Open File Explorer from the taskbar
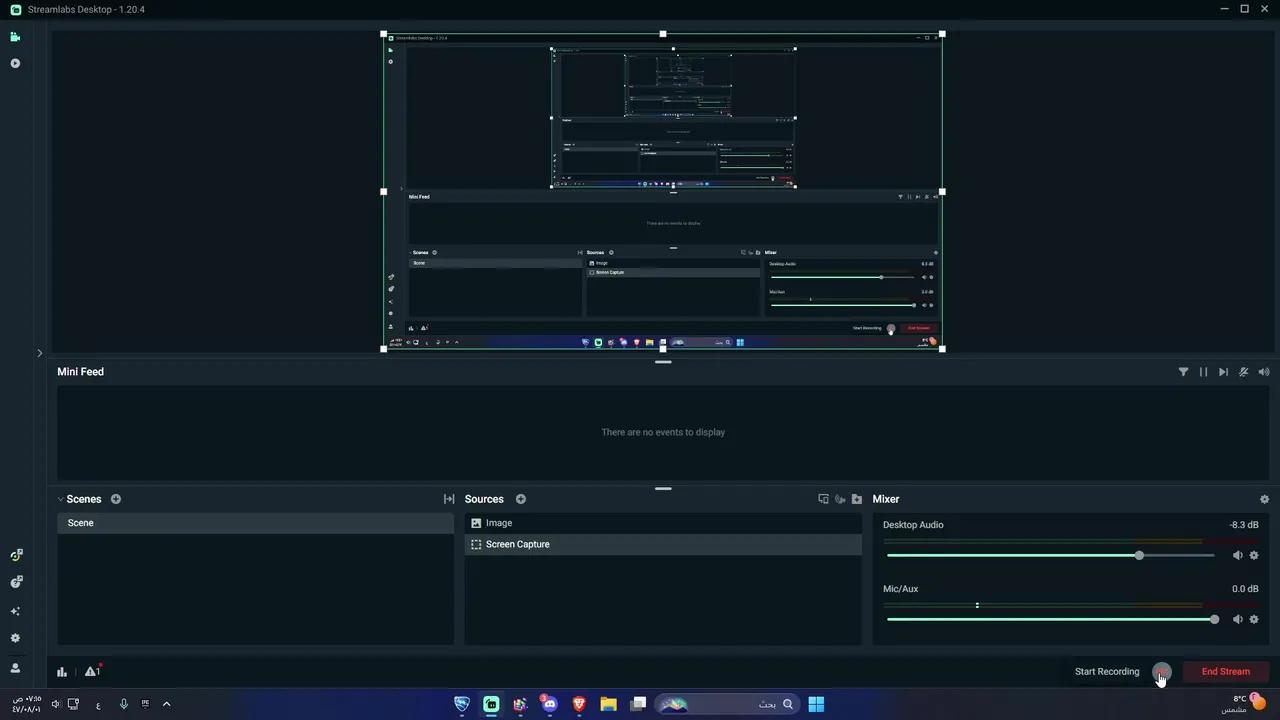Screen dimensions: 1280x720 click(608, 704)
